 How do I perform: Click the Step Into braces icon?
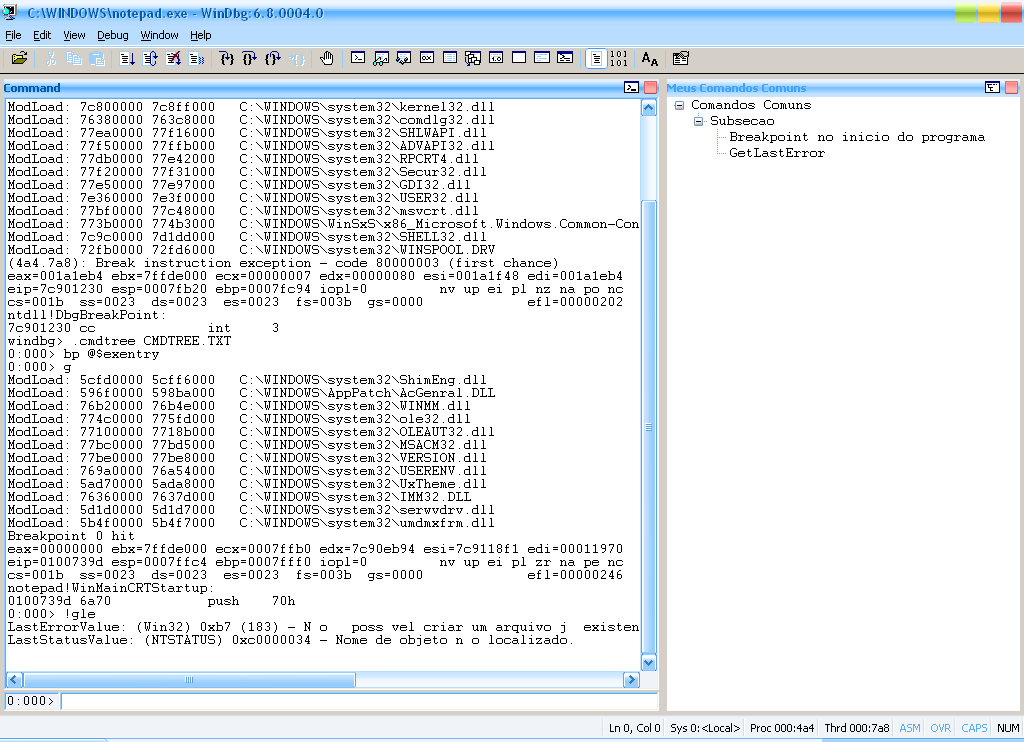pyautogui.click(x=226, y=59)
